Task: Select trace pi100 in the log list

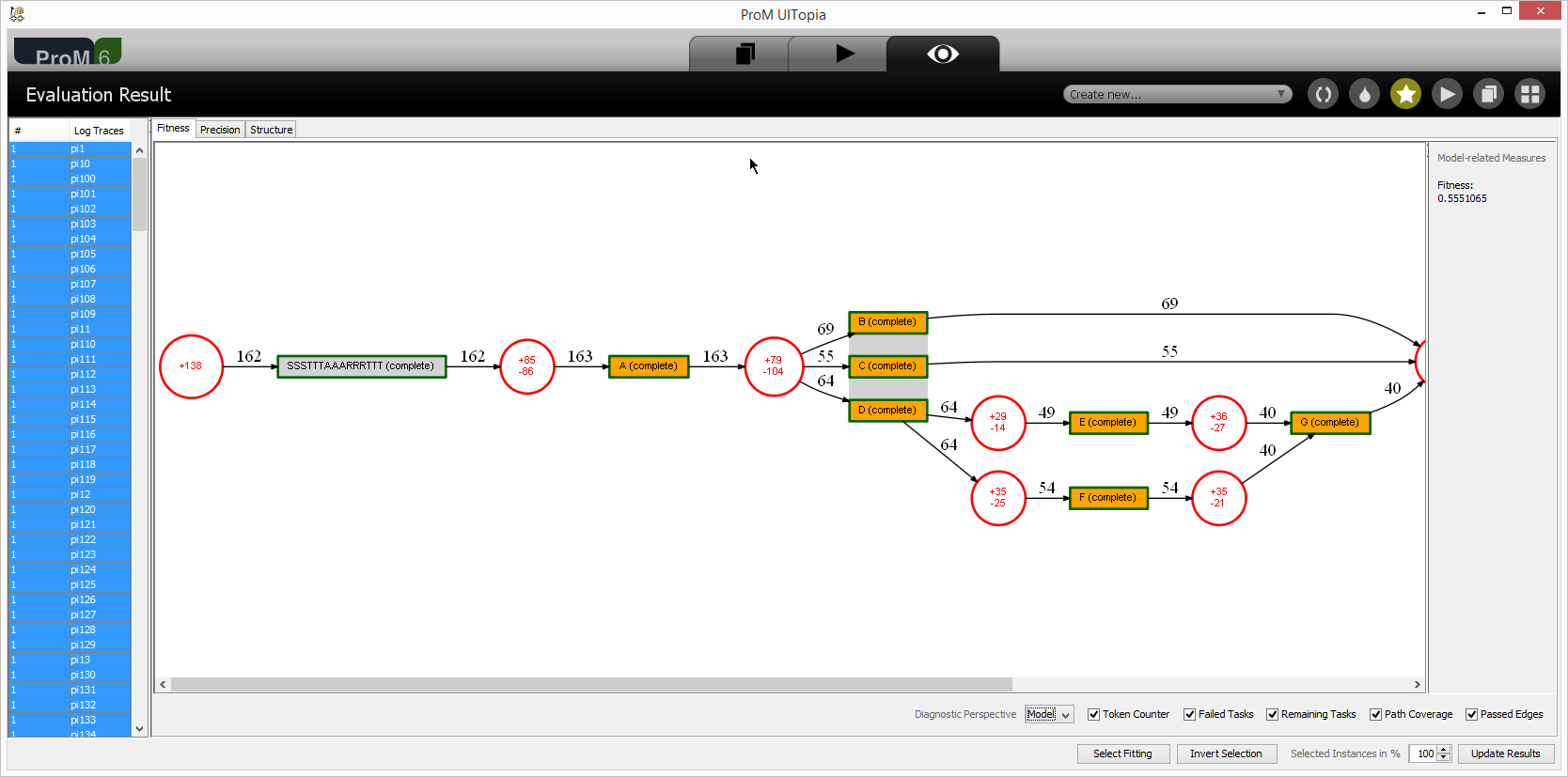Action: point(71,179)
